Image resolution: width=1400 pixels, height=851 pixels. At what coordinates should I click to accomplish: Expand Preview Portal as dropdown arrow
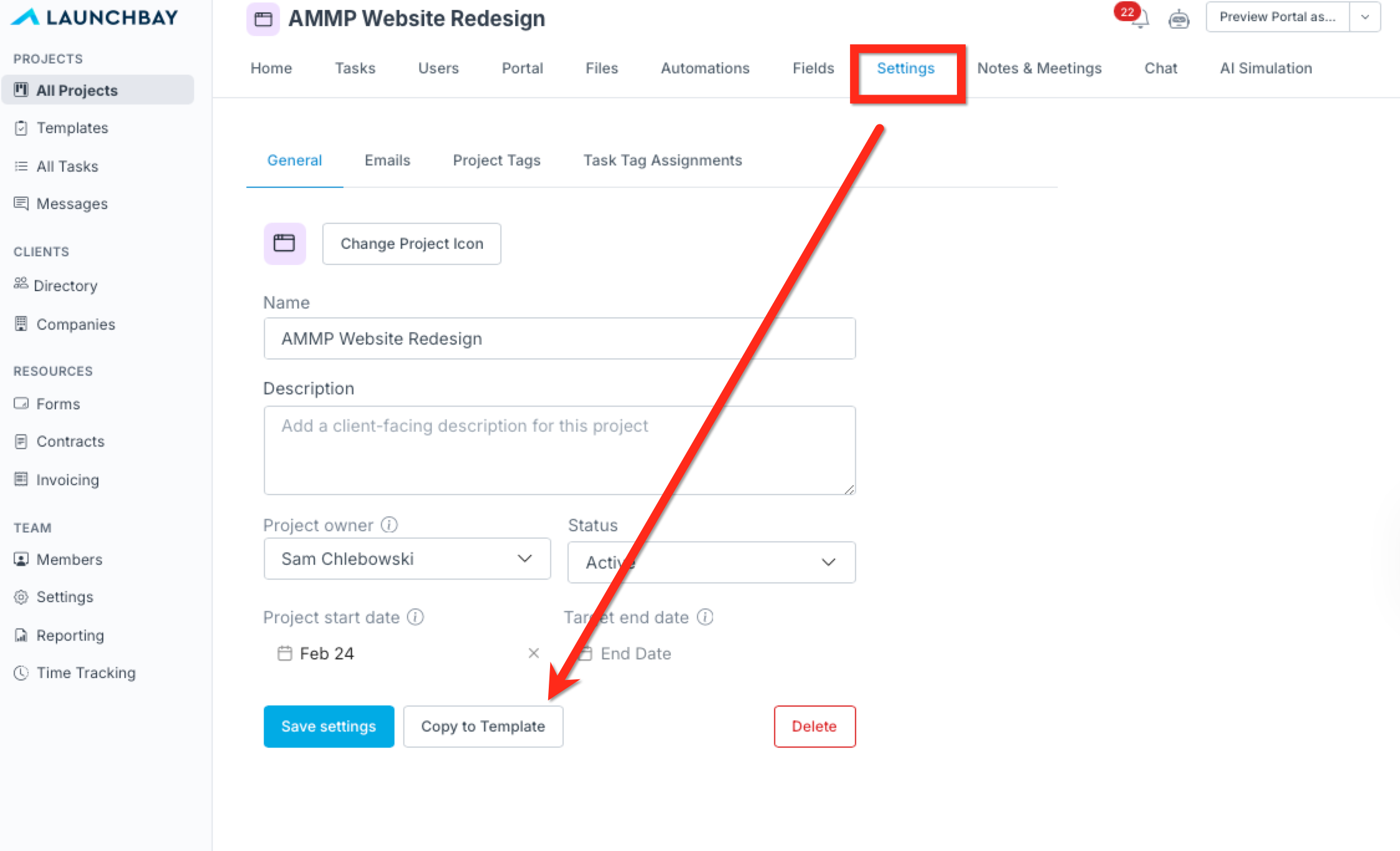click(x=1365, y=17)
